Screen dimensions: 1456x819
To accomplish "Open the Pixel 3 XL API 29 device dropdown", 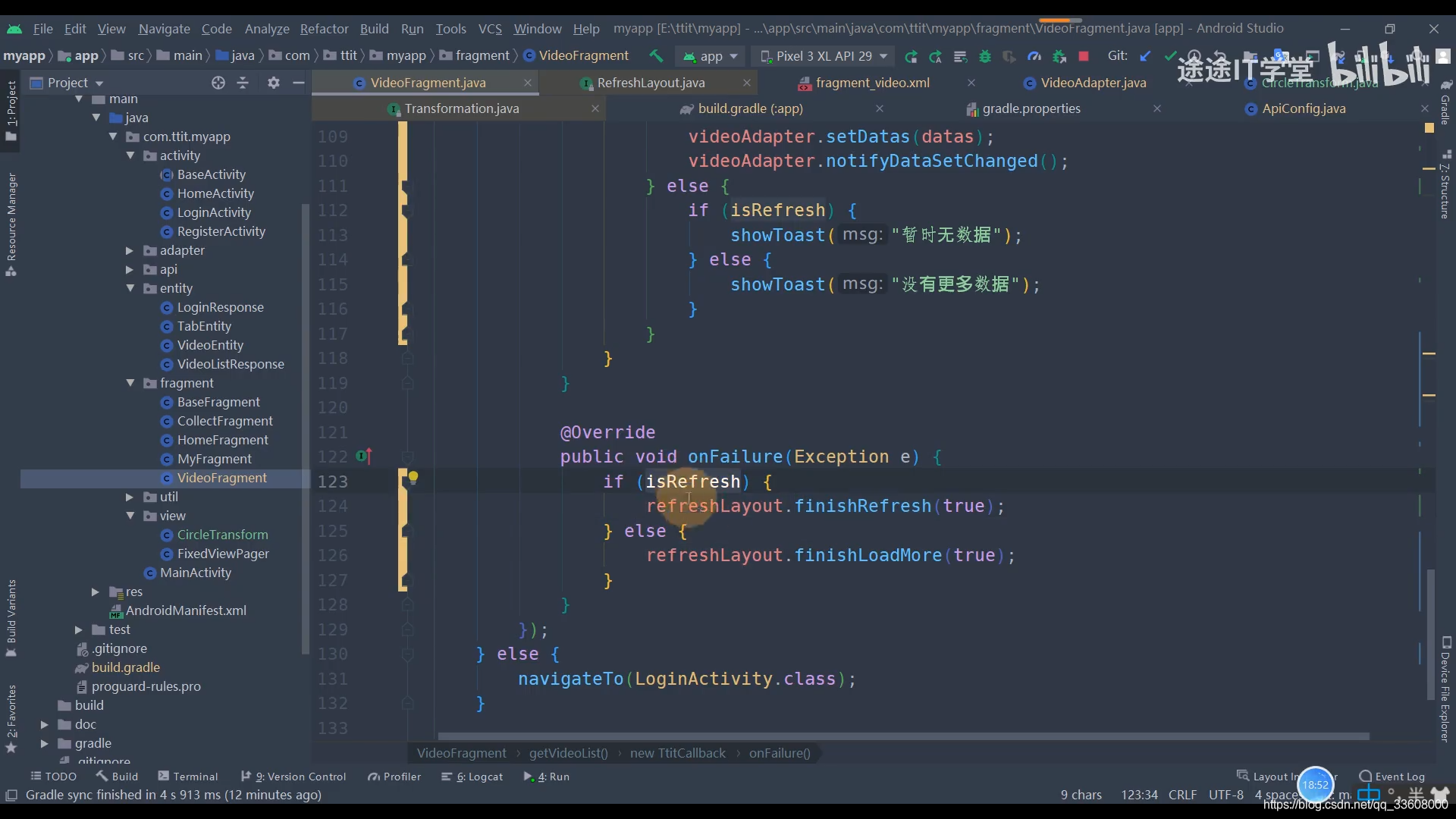I will (x=824, y=56).
